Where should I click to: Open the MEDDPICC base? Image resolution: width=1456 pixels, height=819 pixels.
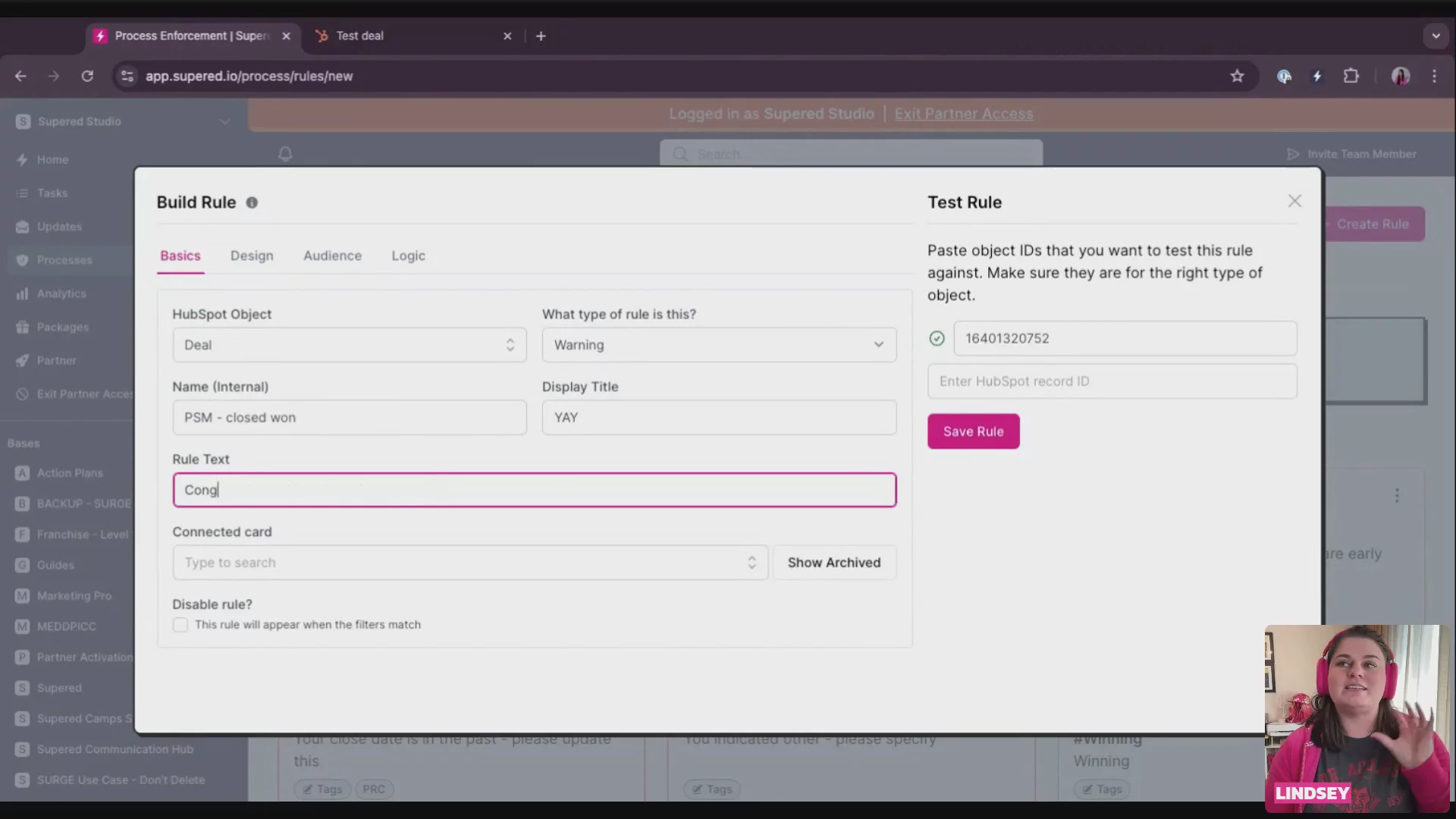pyautogui.click(x=66, y=626)
